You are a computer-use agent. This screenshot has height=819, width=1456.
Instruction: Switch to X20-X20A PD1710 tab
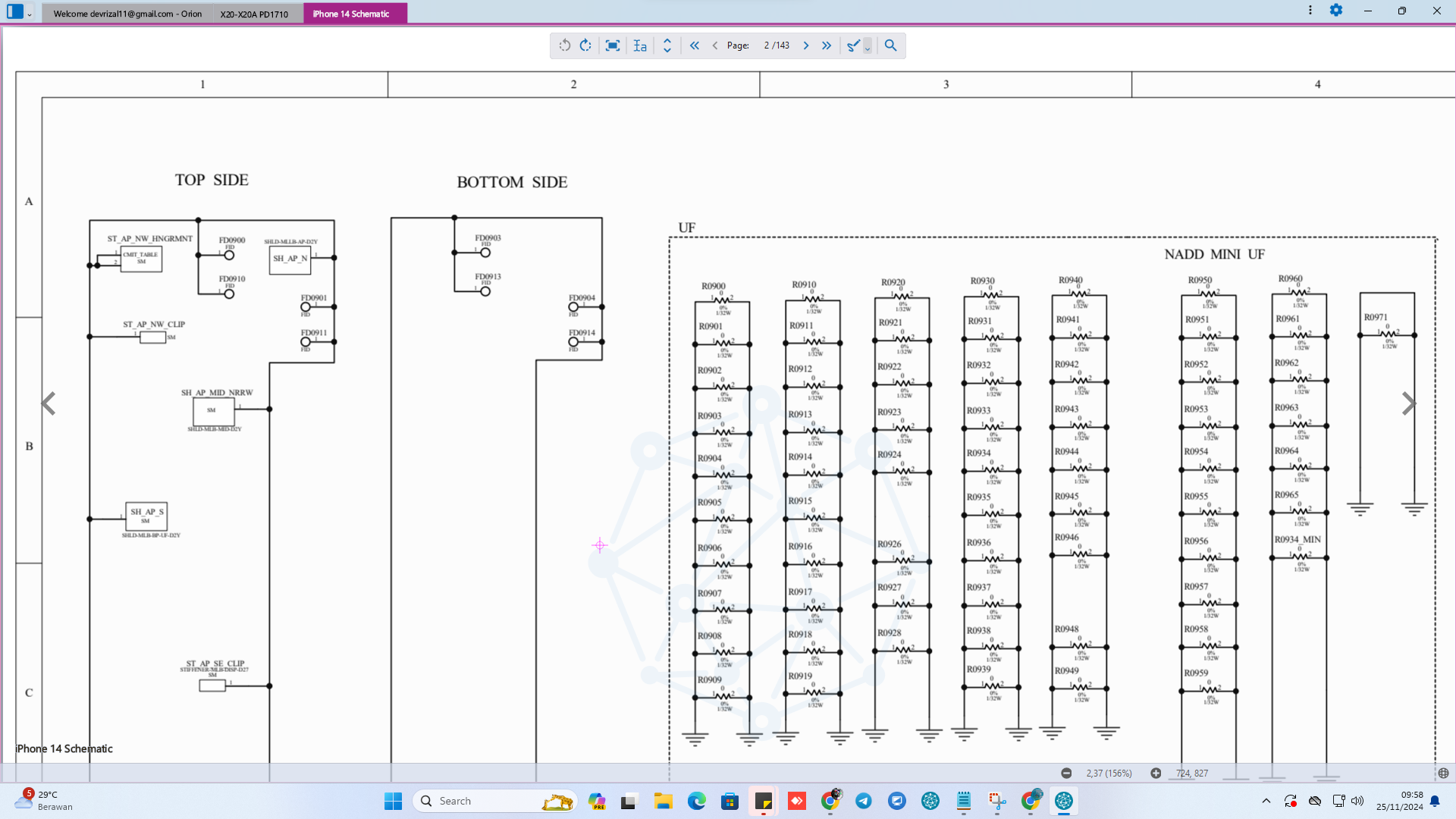(x=254, y=14)
